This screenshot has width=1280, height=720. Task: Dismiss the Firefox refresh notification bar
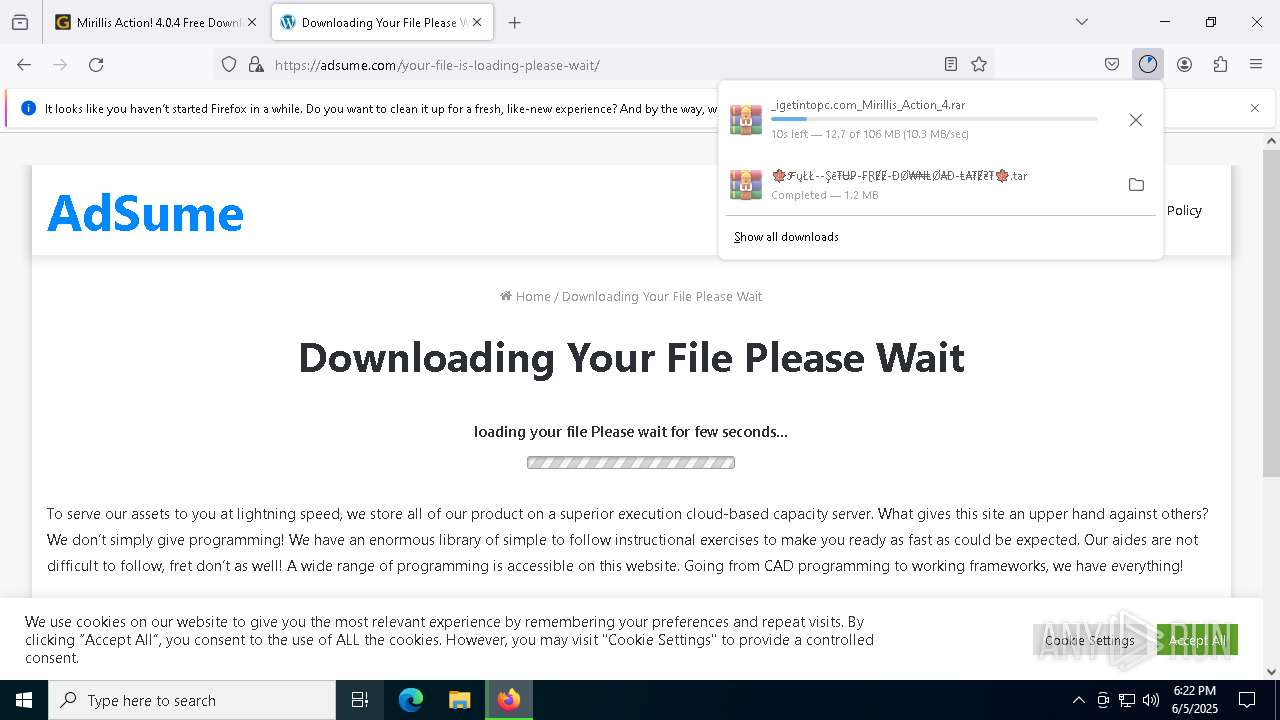click(x=1255, y=108)
